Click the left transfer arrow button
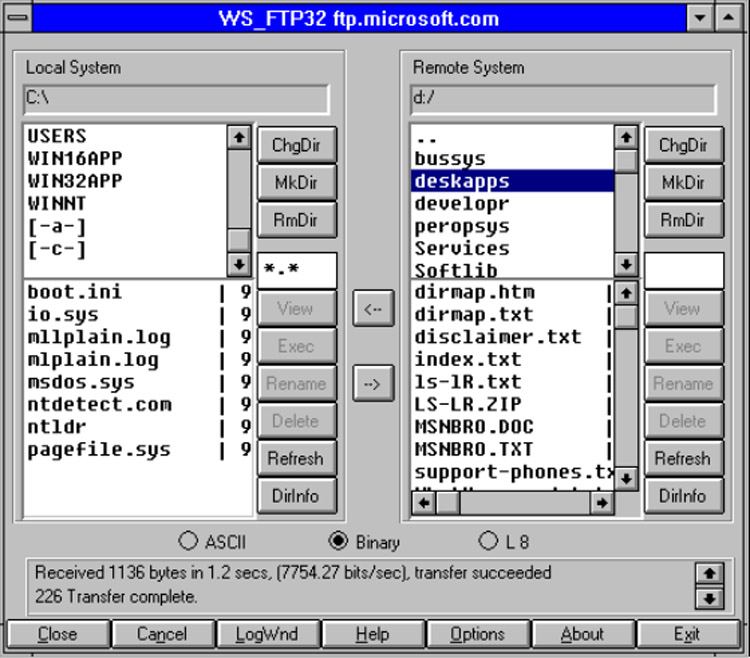The image size is (750, 658). tap(374, 308)
